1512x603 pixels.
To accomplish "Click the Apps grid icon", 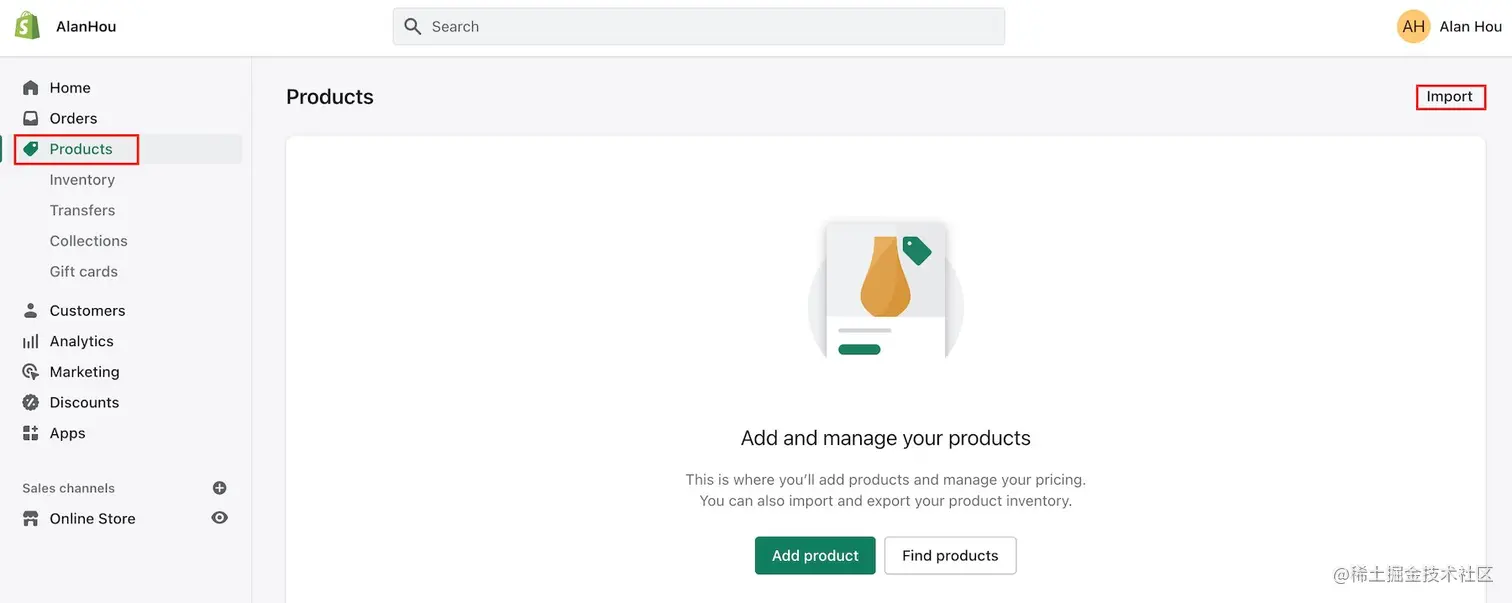I will pos(31,433).
